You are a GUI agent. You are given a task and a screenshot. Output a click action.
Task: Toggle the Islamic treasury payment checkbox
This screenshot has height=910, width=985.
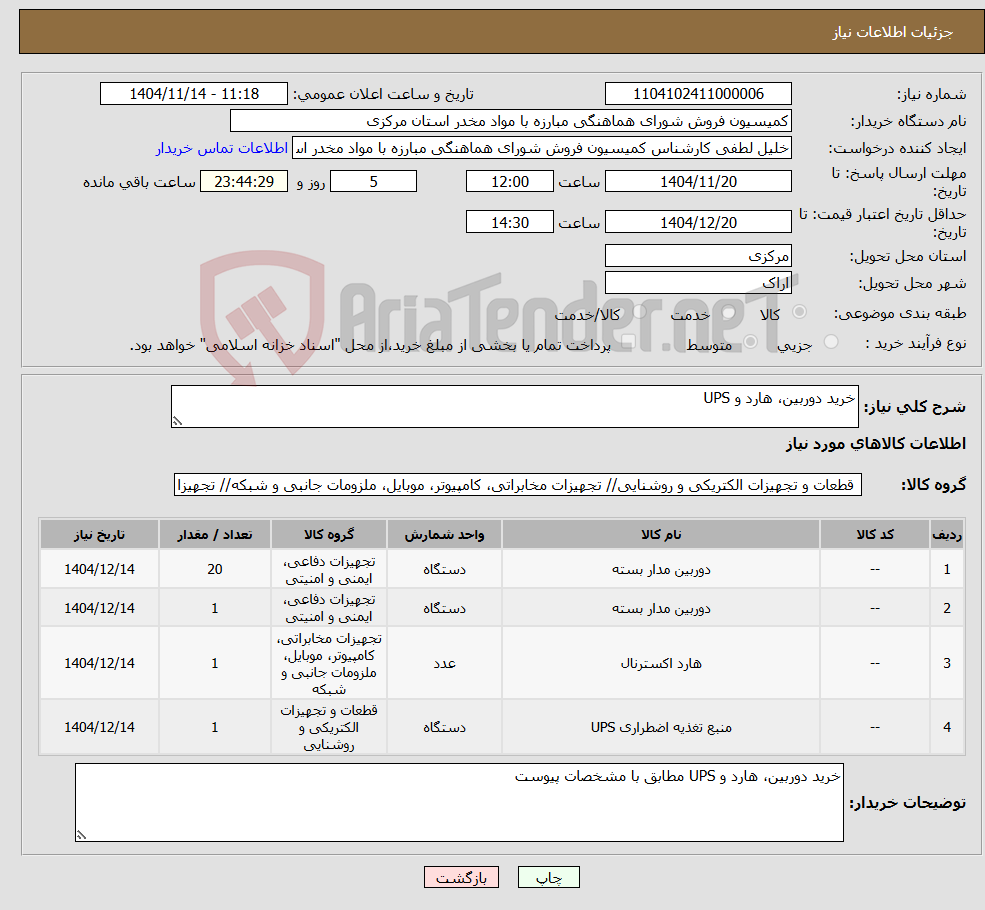coord(628,342)
